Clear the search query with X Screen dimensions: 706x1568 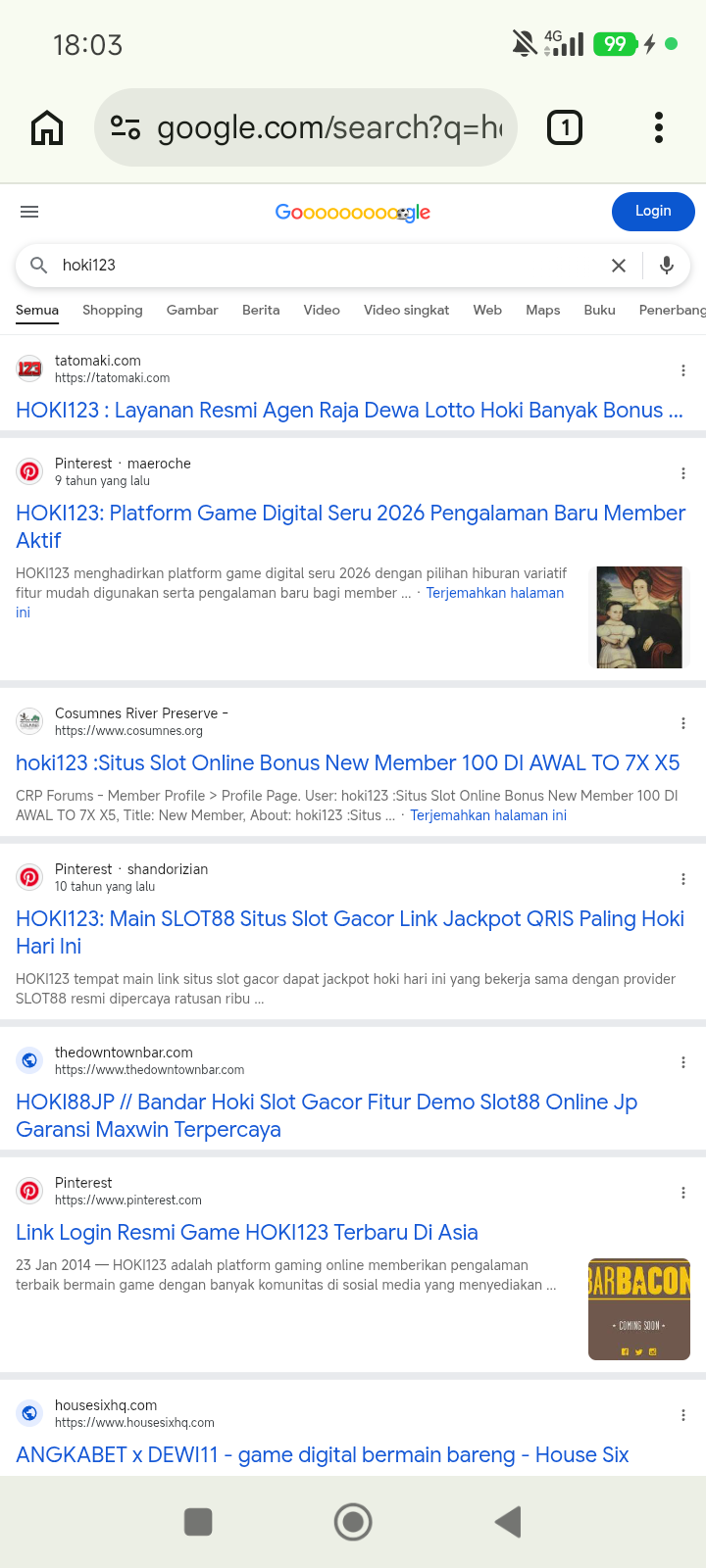click(619, 265)
